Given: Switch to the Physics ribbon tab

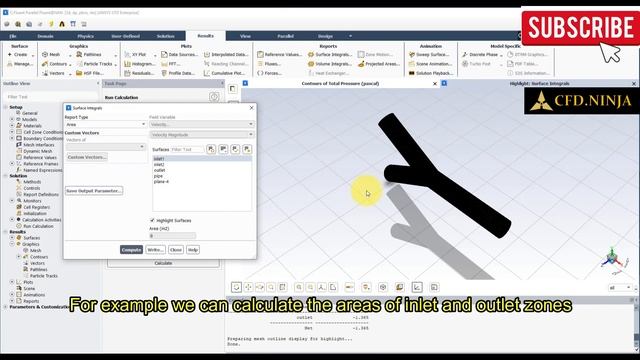Looking at the screenshot, I should point(85,36).
